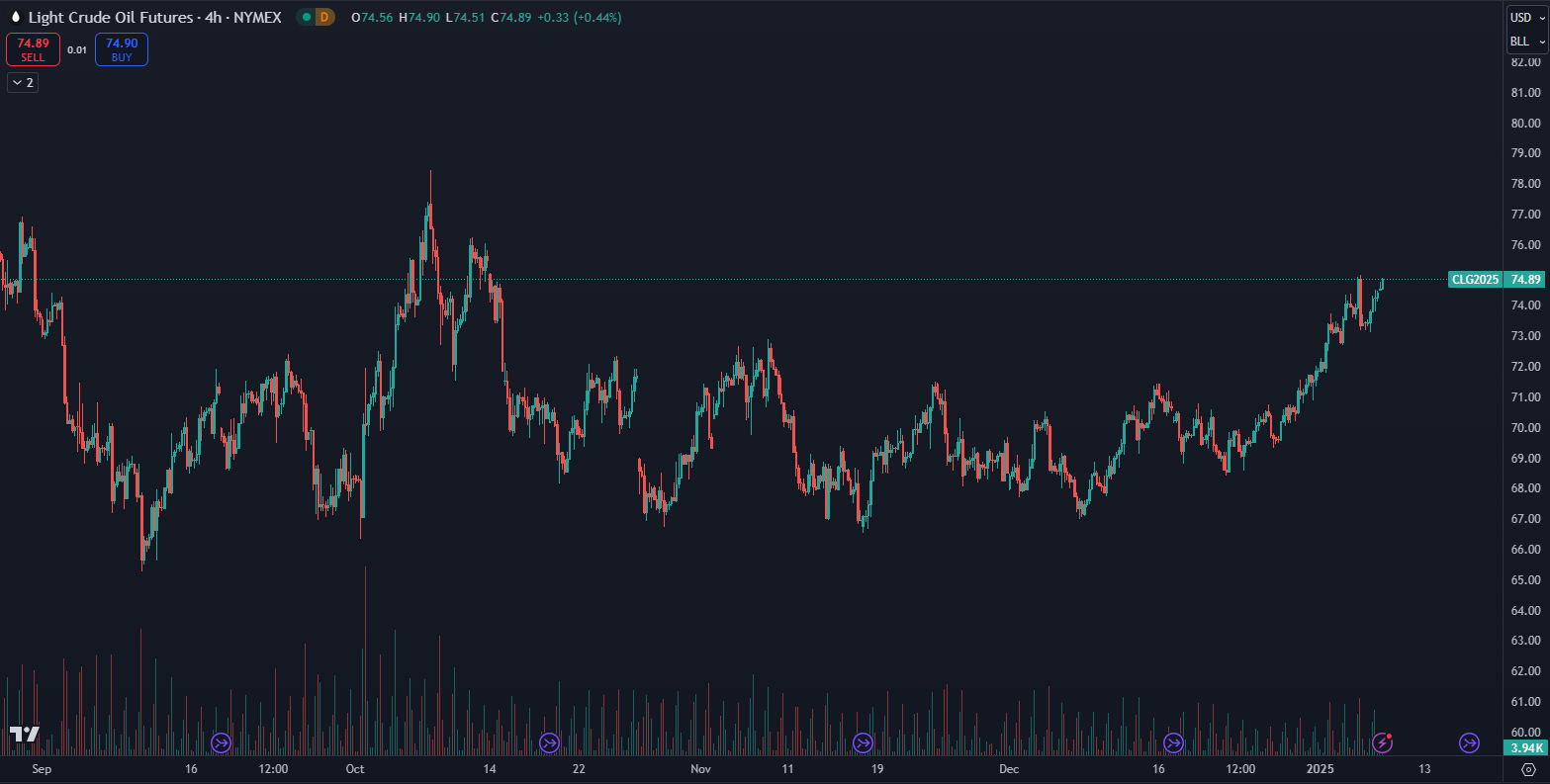Click the contract roll marker near Dec 16
Image resolution: width=1550 pixels, height=784 pixels.
point(1174,741)
